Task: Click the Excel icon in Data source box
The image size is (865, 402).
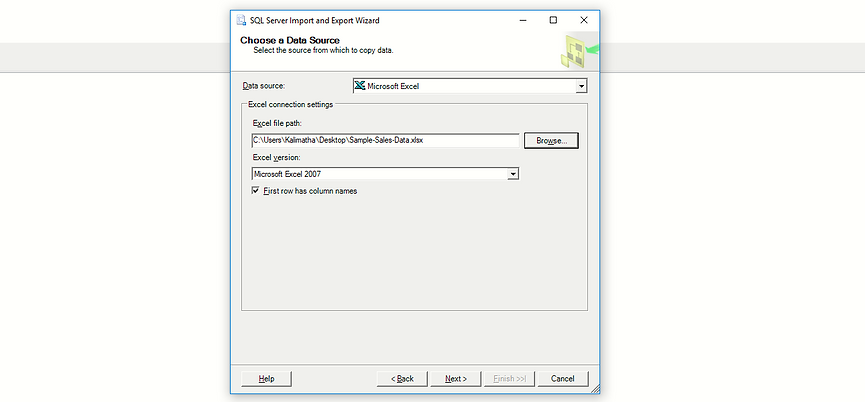Action: point(360,85)
